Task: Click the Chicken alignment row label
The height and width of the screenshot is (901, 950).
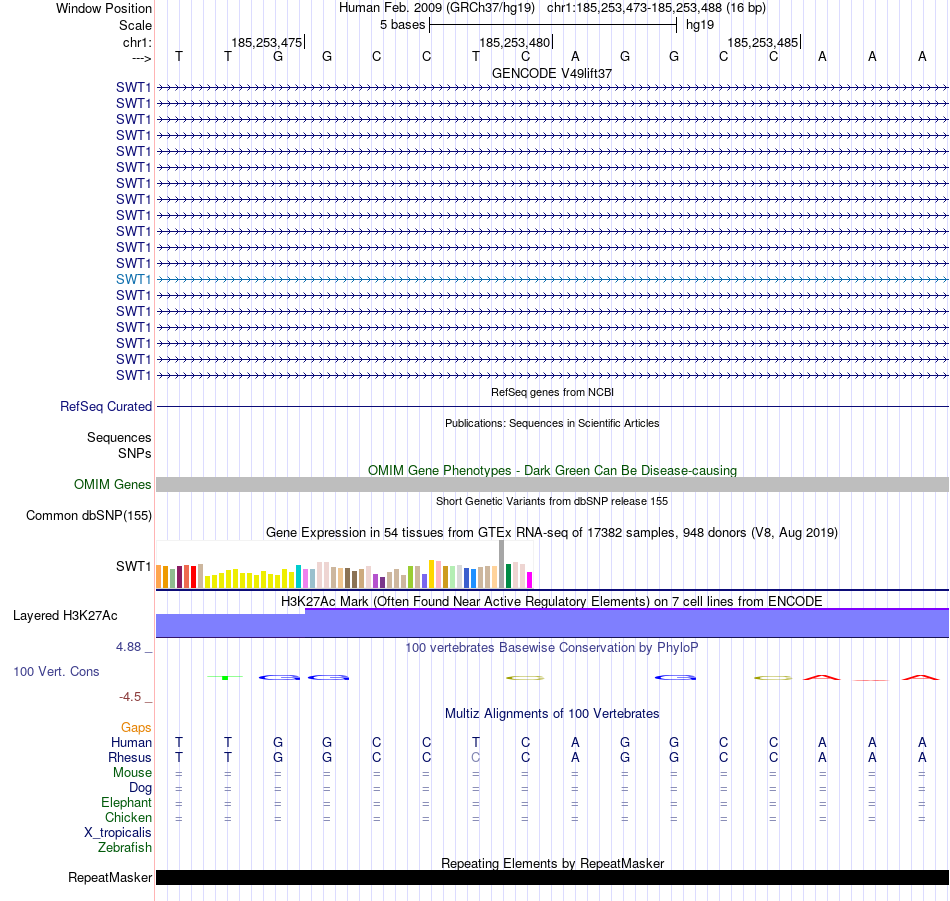Action: [128, 817]
